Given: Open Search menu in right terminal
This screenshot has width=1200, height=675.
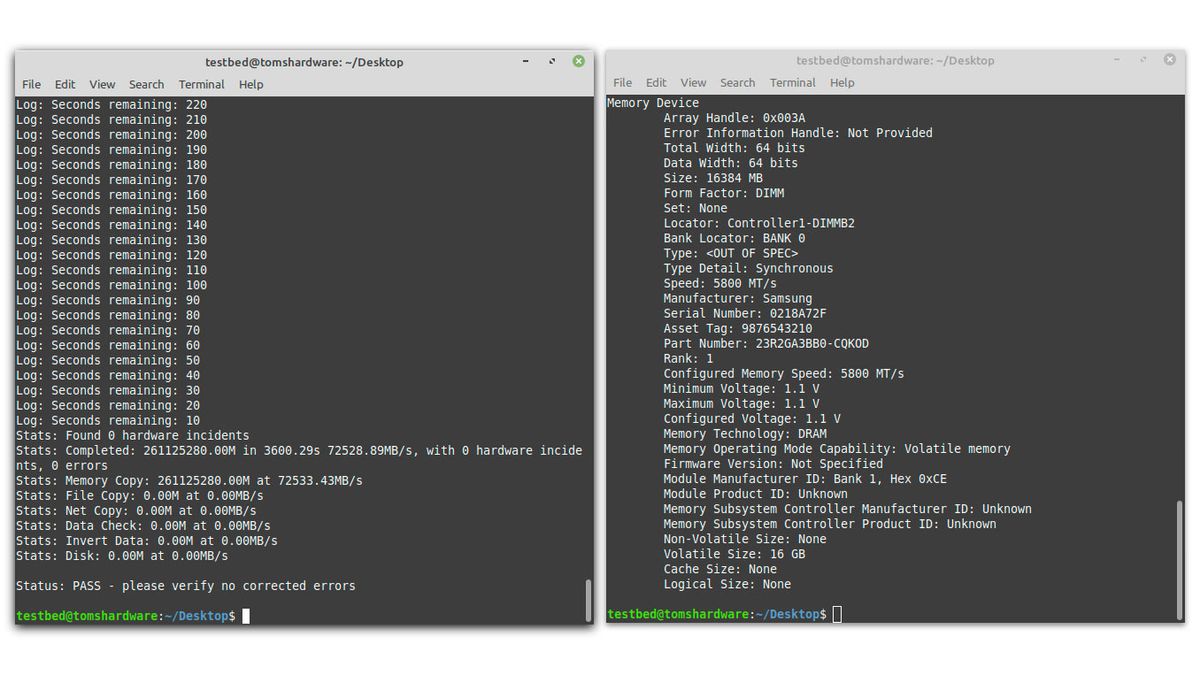Looking at the screenshot, I should [737, 83].
